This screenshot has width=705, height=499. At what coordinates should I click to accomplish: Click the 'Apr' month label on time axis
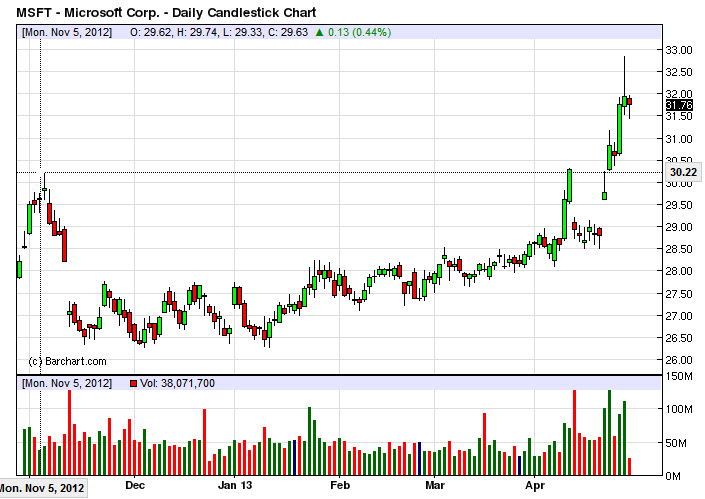click(535, 486)
